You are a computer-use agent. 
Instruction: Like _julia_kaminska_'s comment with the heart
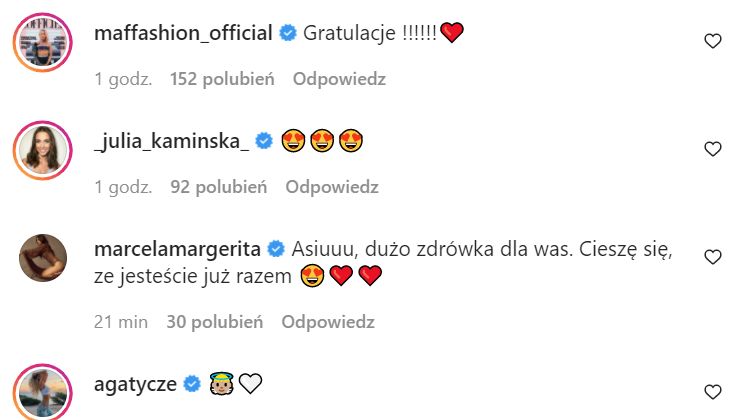[x=712, y=149]
